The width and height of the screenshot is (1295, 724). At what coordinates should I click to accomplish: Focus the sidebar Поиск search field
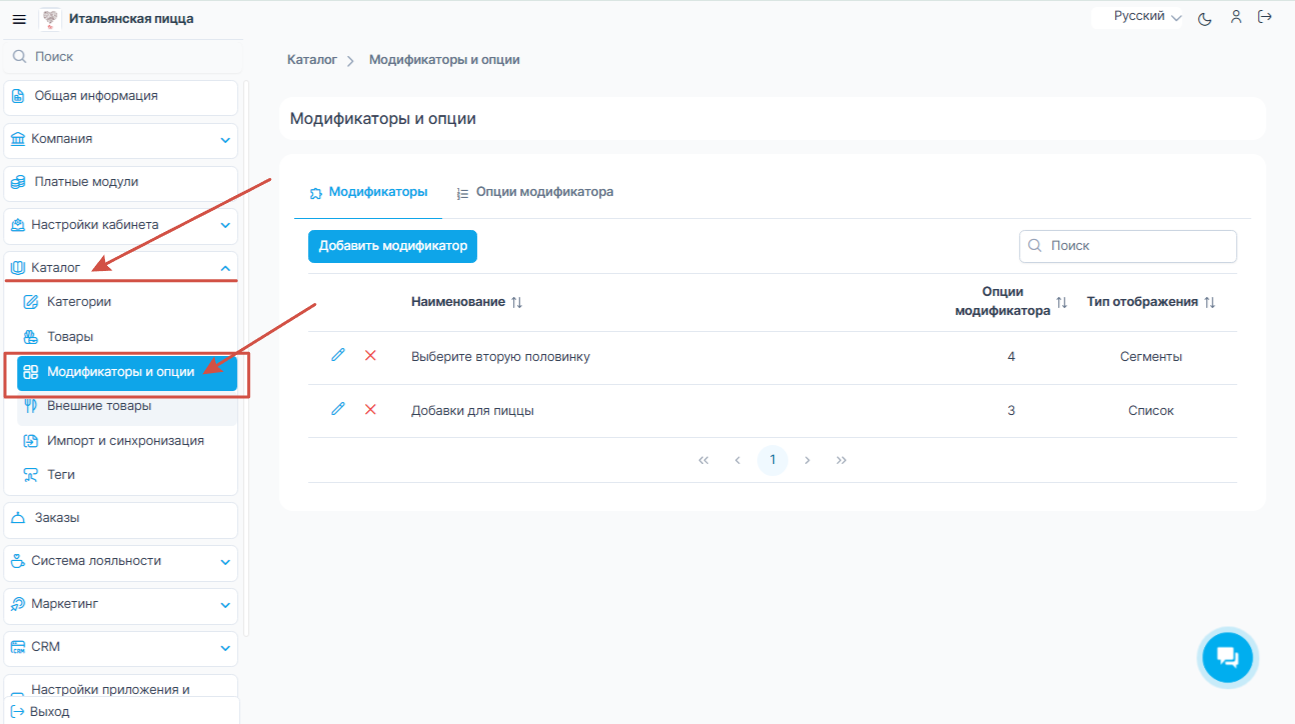pos(122,57)
